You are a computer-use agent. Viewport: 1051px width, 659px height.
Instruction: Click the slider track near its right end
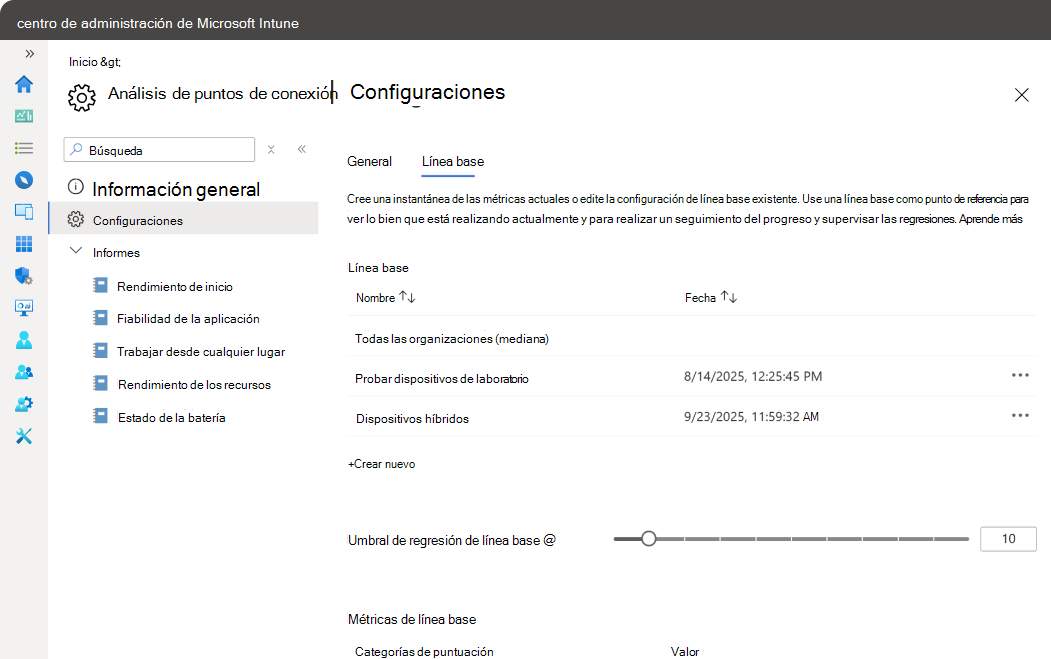952,538
